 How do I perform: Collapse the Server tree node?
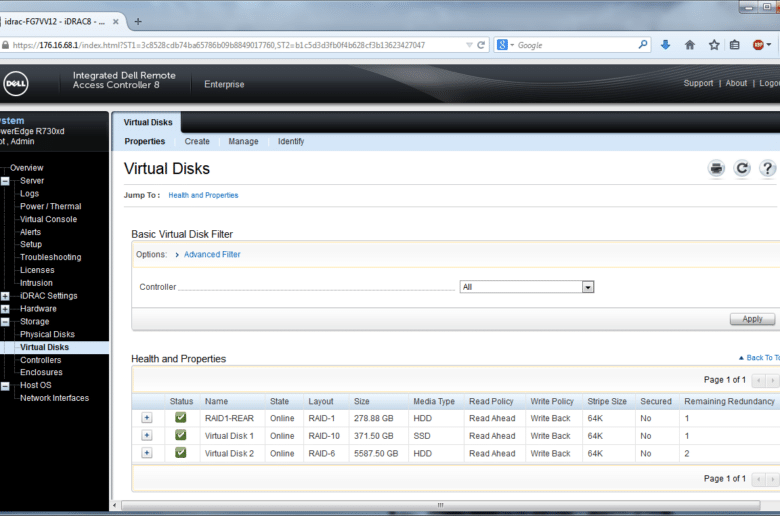pos(5,181)
